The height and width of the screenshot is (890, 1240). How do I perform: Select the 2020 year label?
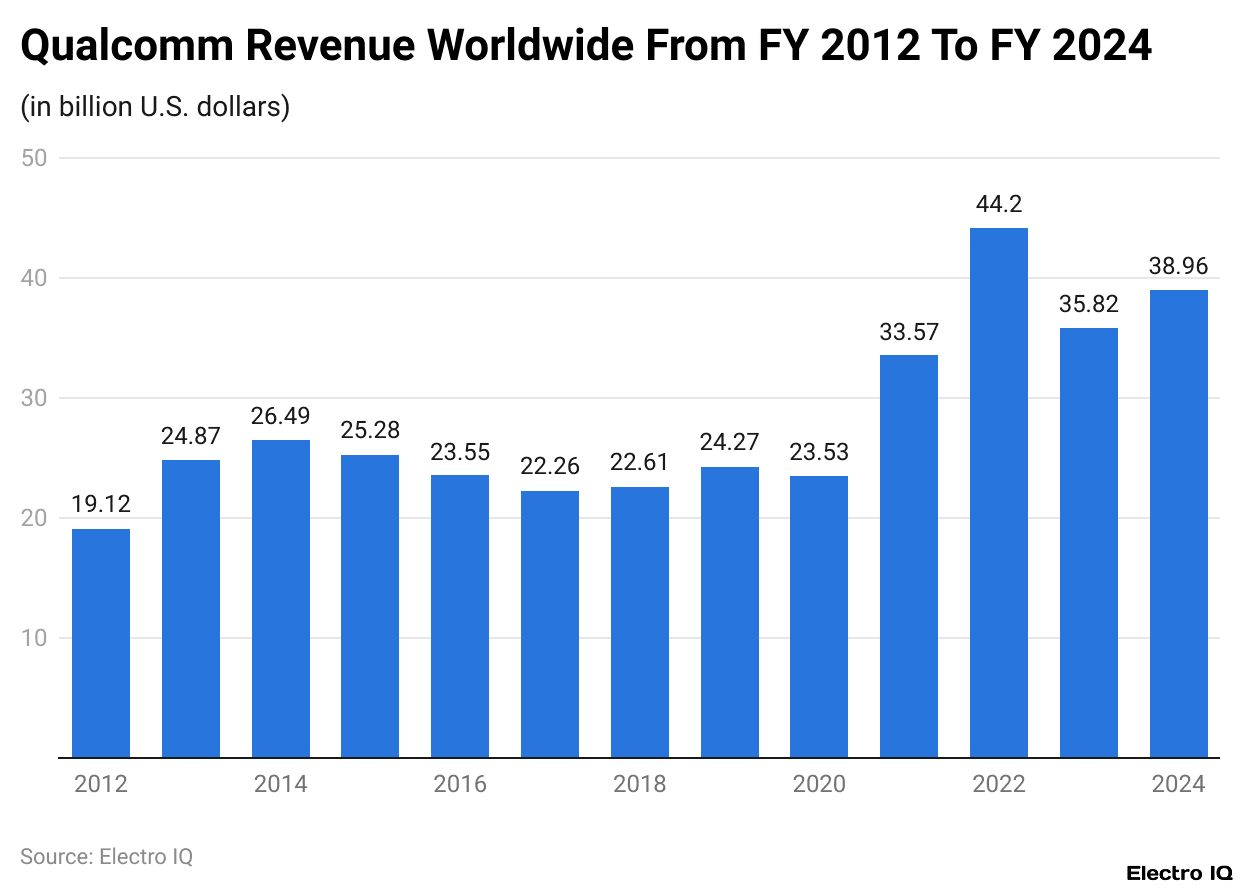(x=820, y=784)
